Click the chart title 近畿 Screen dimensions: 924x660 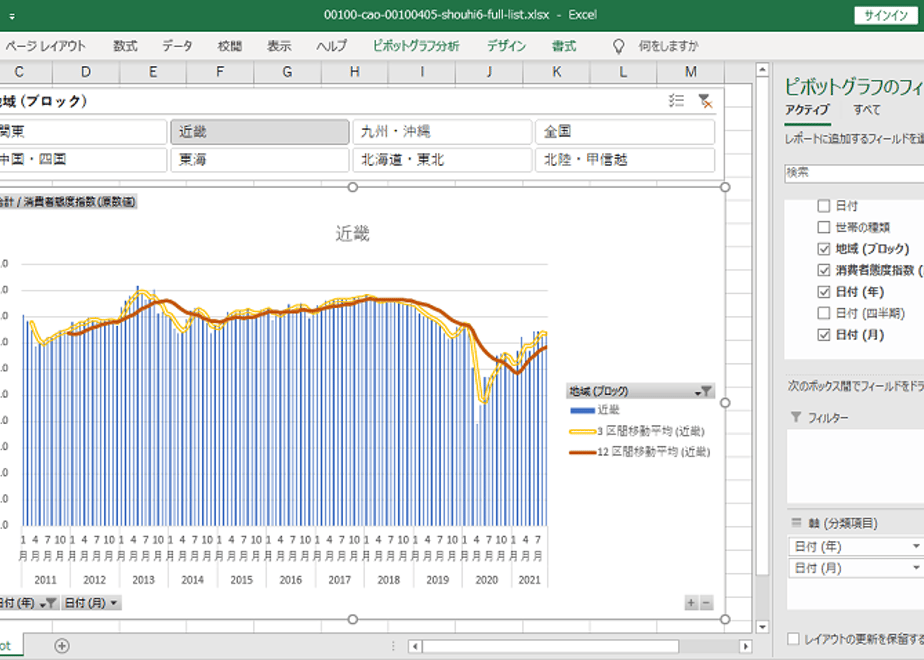(352, 234)
